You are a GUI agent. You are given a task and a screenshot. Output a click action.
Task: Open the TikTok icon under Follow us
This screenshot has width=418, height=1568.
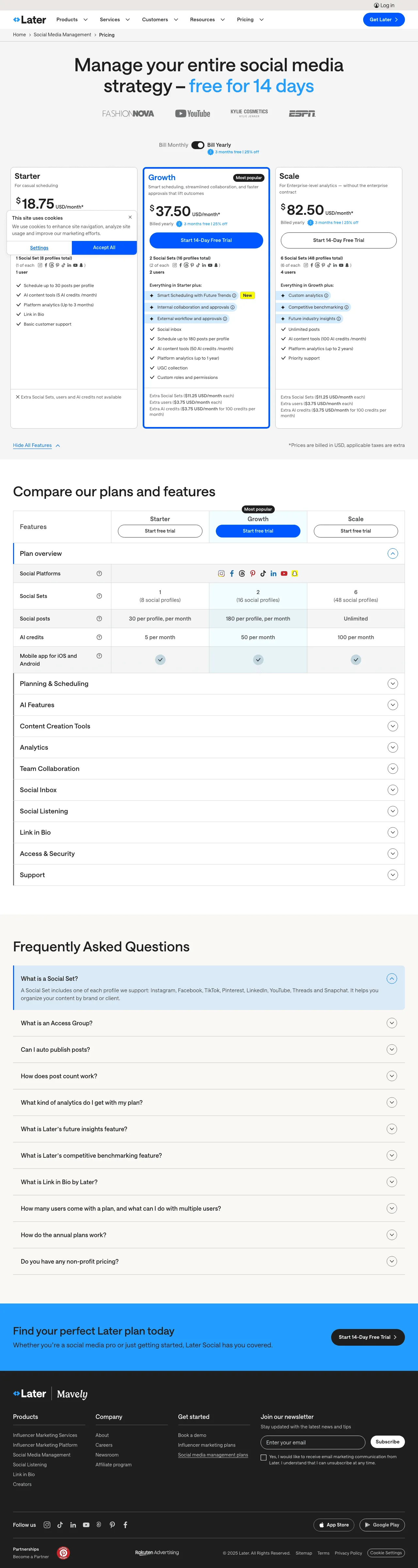point(60,1525)
